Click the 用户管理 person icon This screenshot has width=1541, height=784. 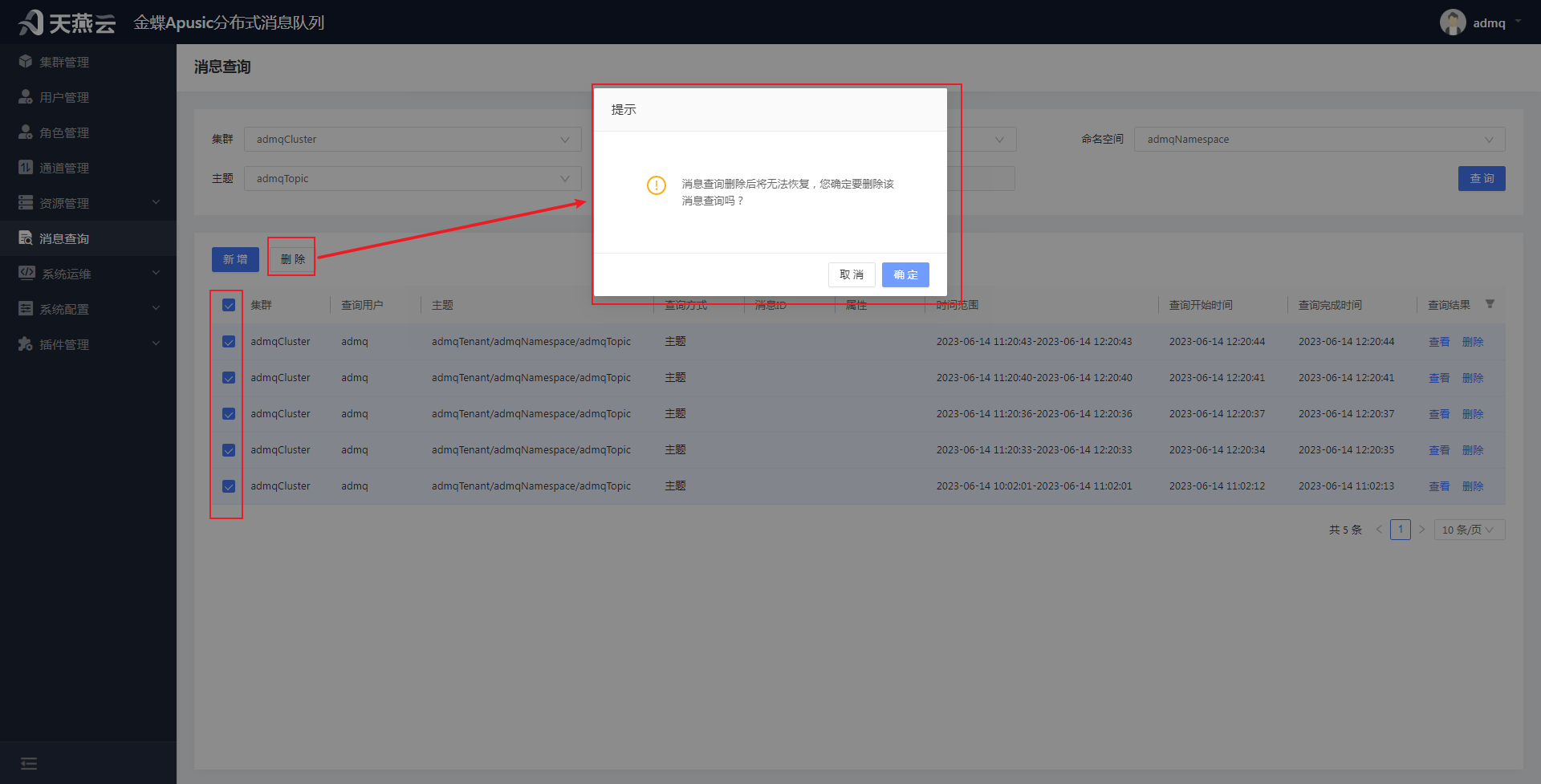point(26,97)
